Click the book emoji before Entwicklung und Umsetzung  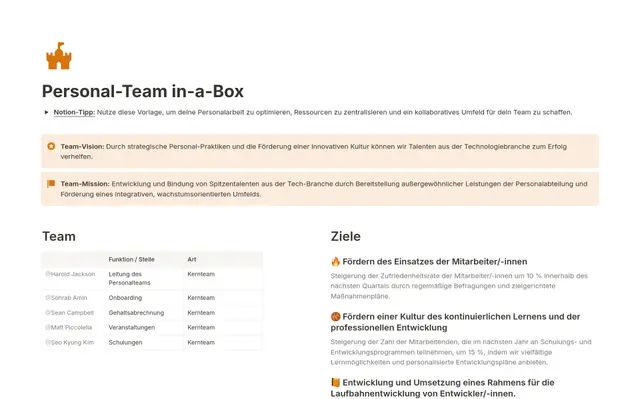[336, 382]
